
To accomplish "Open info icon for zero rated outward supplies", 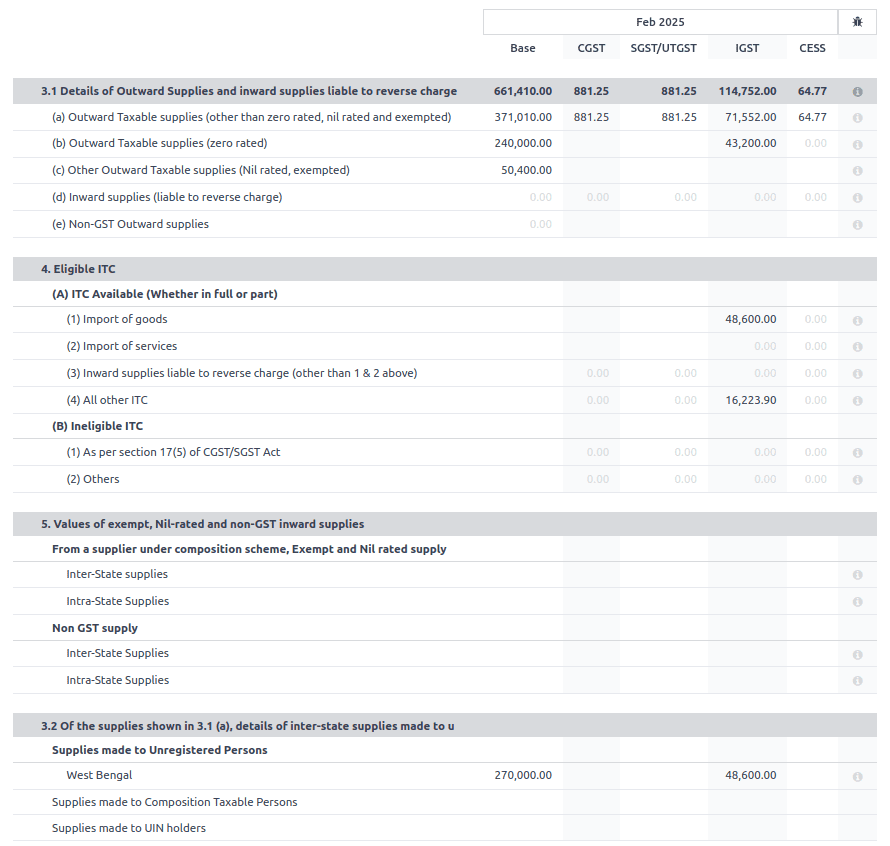I will click(x=857, y=143).
